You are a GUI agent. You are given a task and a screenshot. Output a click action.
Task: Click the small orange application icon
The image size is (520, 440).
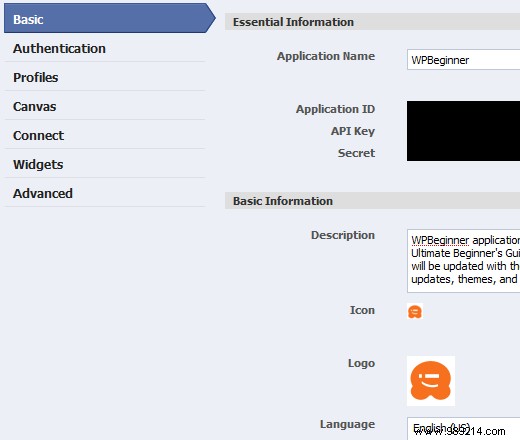click(415, 311)
